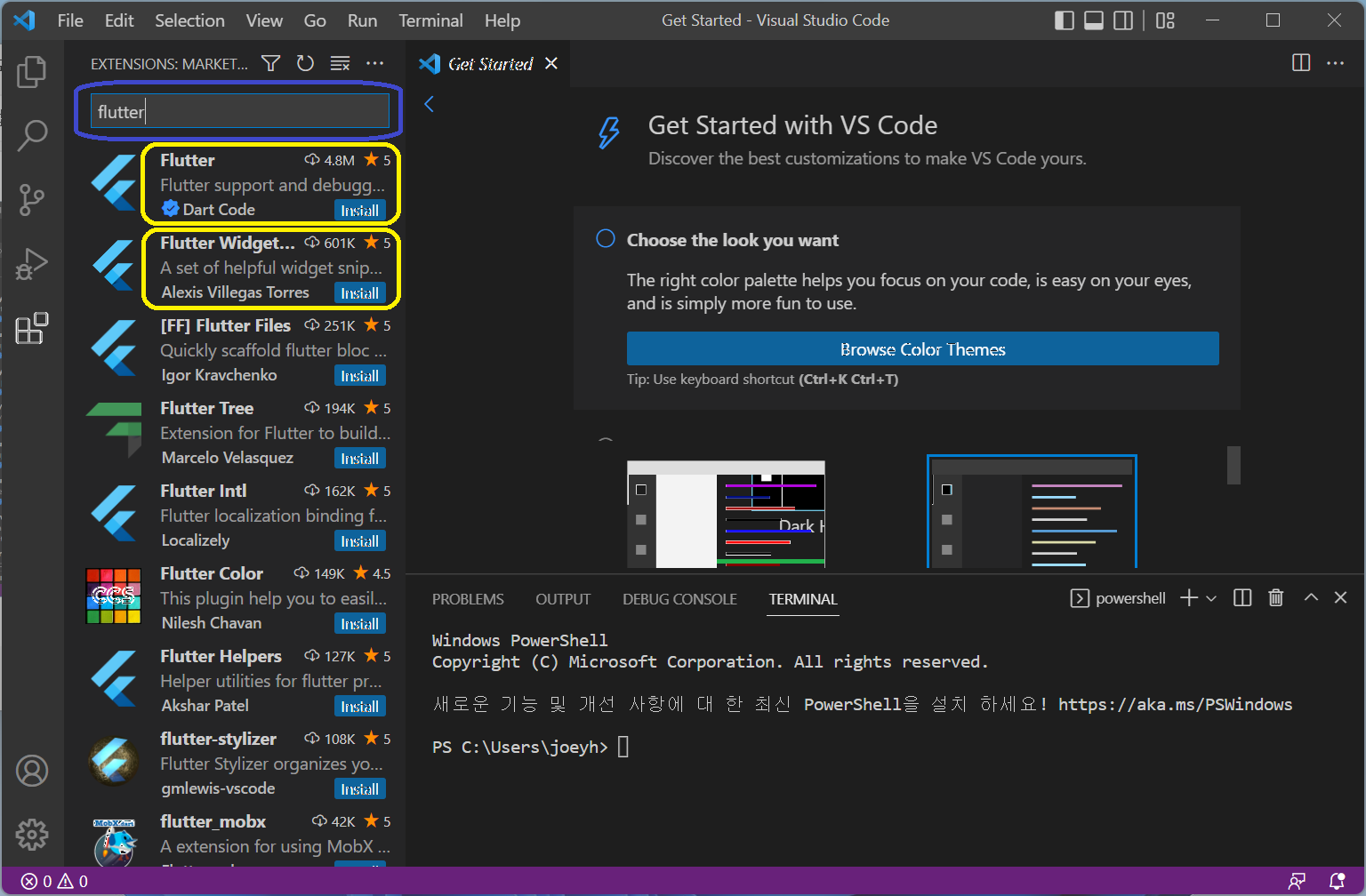
Task: Select the dark theme preview thumbnail
Action: click(x=1032, y=512)
